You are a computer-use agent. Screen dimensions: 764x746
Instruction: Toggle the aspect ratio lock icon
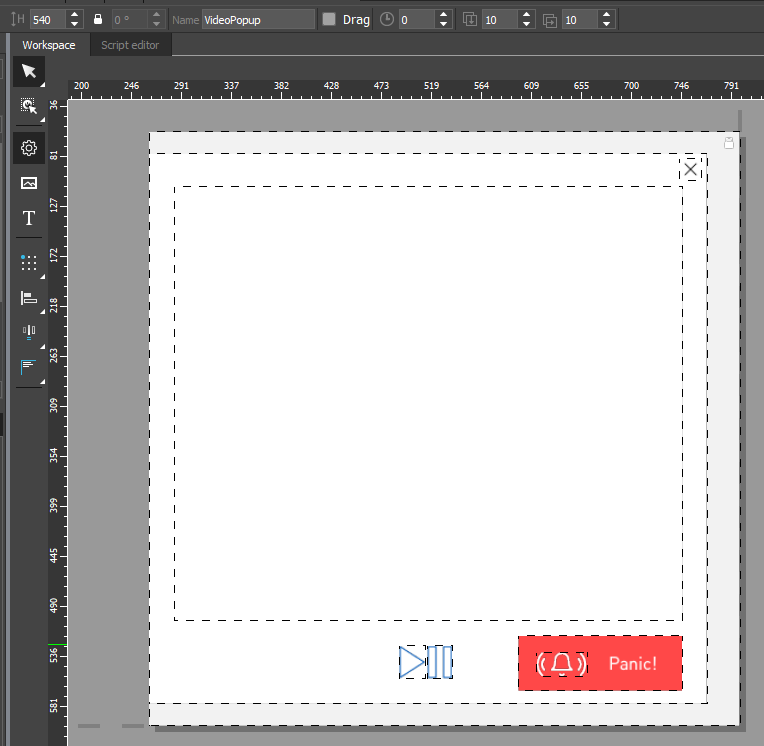pyautogui.click(x=97, y=19)
